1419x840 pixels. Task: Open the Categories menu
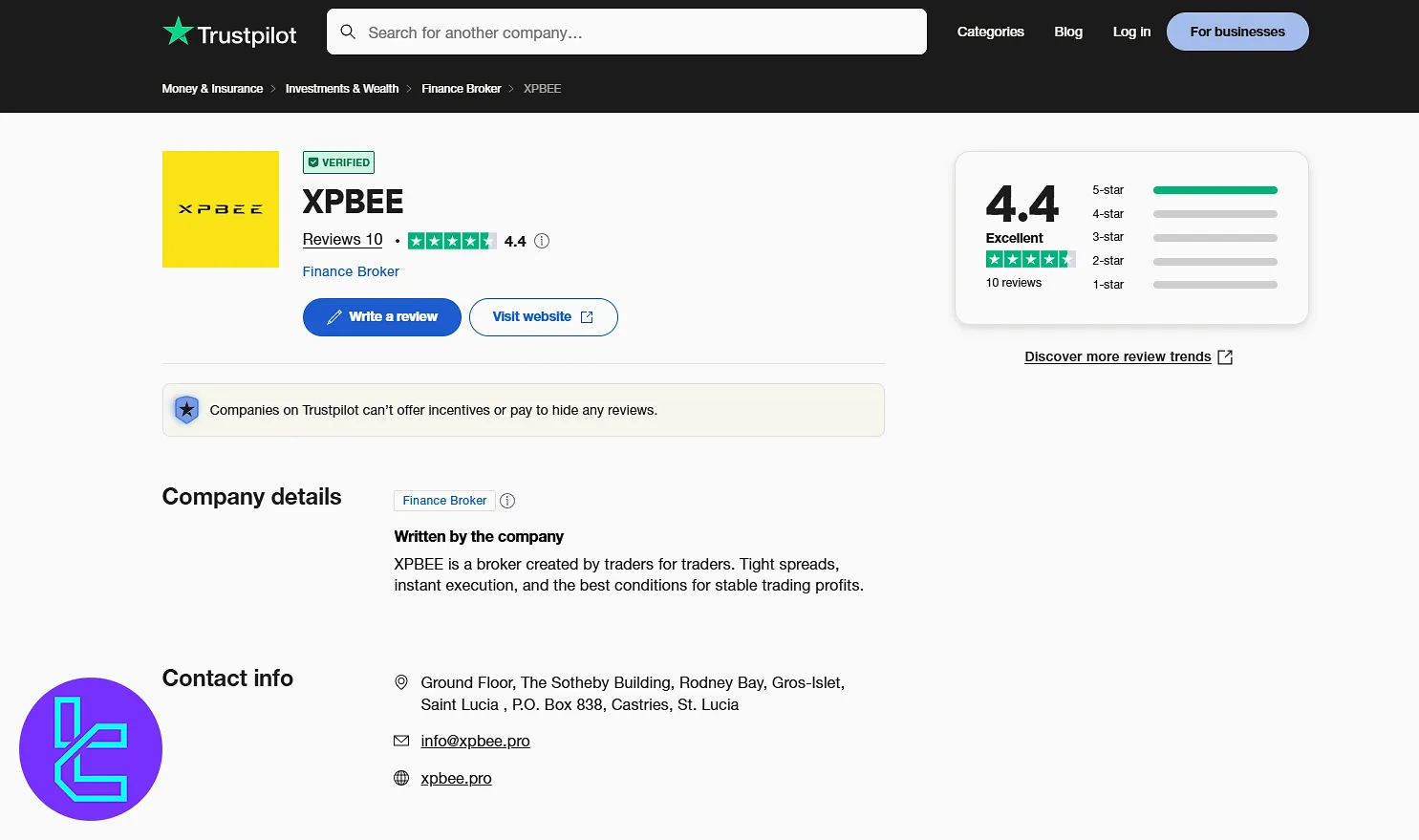tap(991, 32)
